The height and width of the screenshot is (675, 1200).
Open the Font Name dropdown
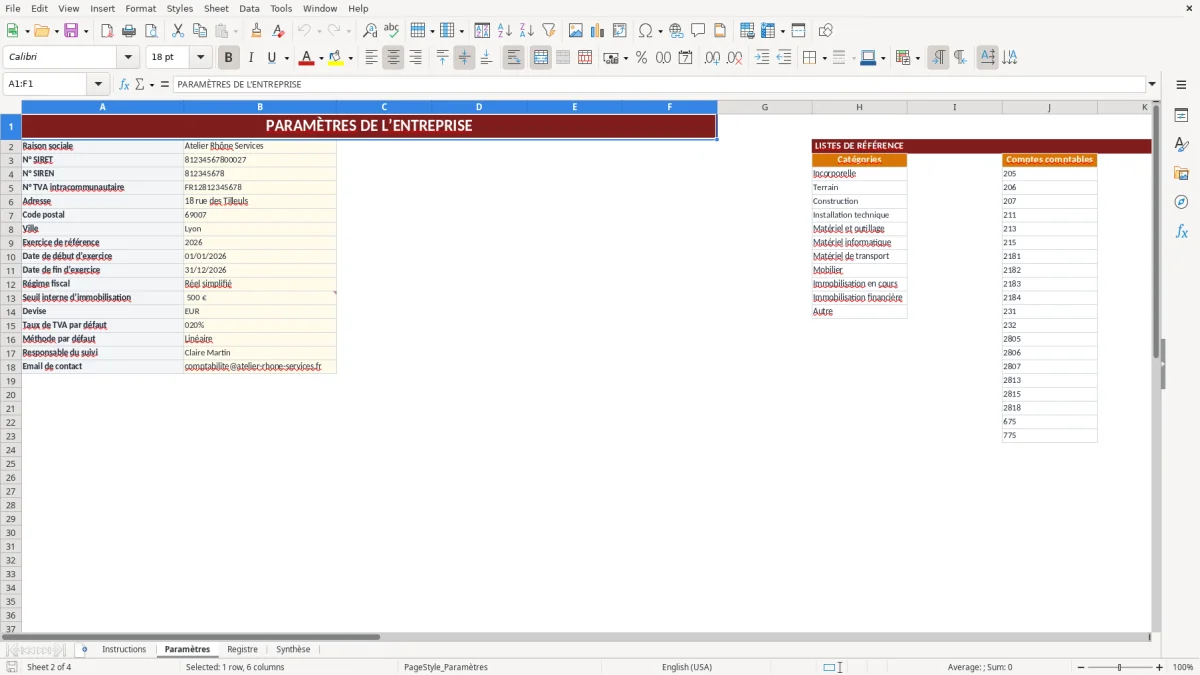[128, 58]
